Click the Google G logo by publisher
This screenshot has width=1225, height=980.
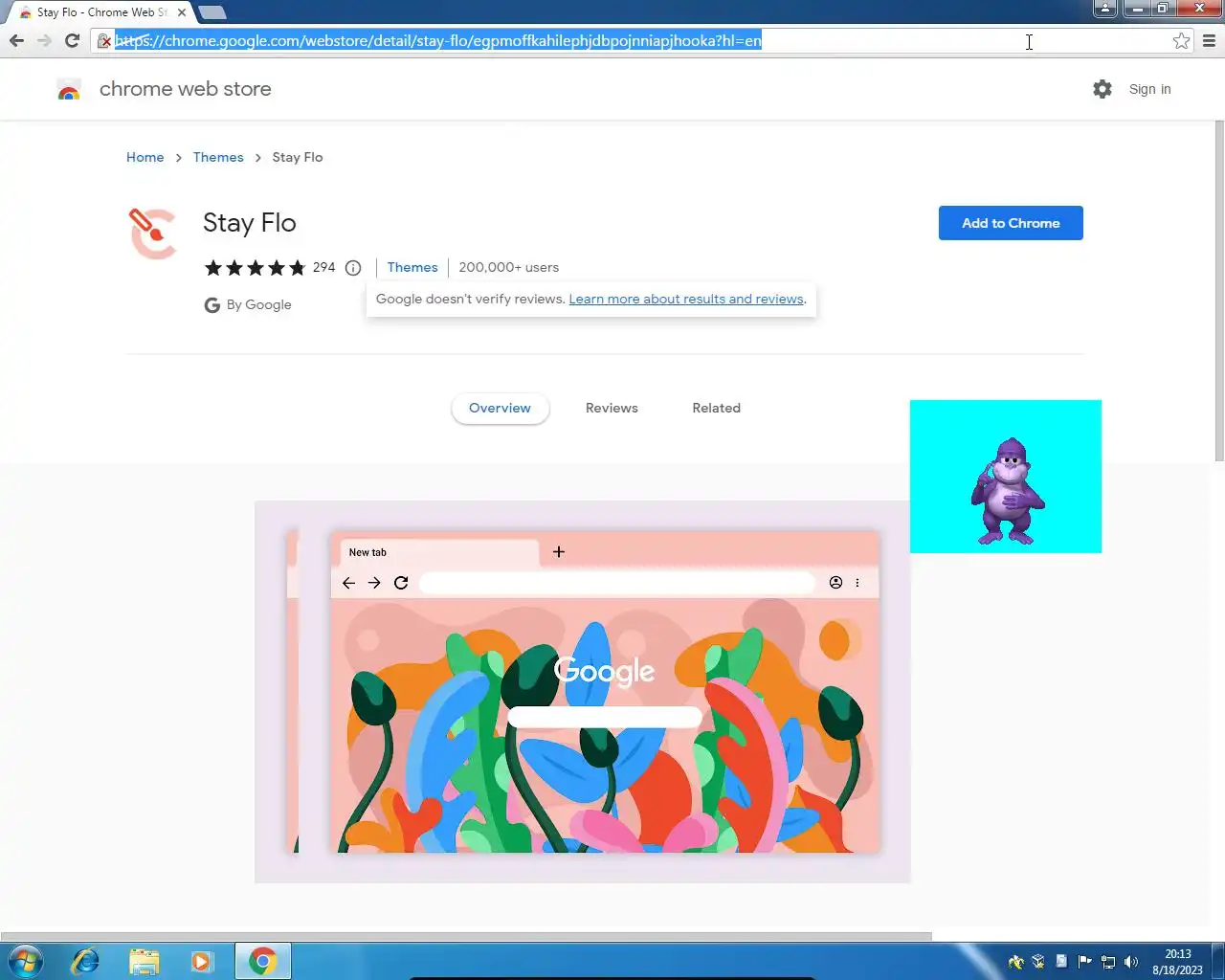pyautogui.click(x=212, y=305)
